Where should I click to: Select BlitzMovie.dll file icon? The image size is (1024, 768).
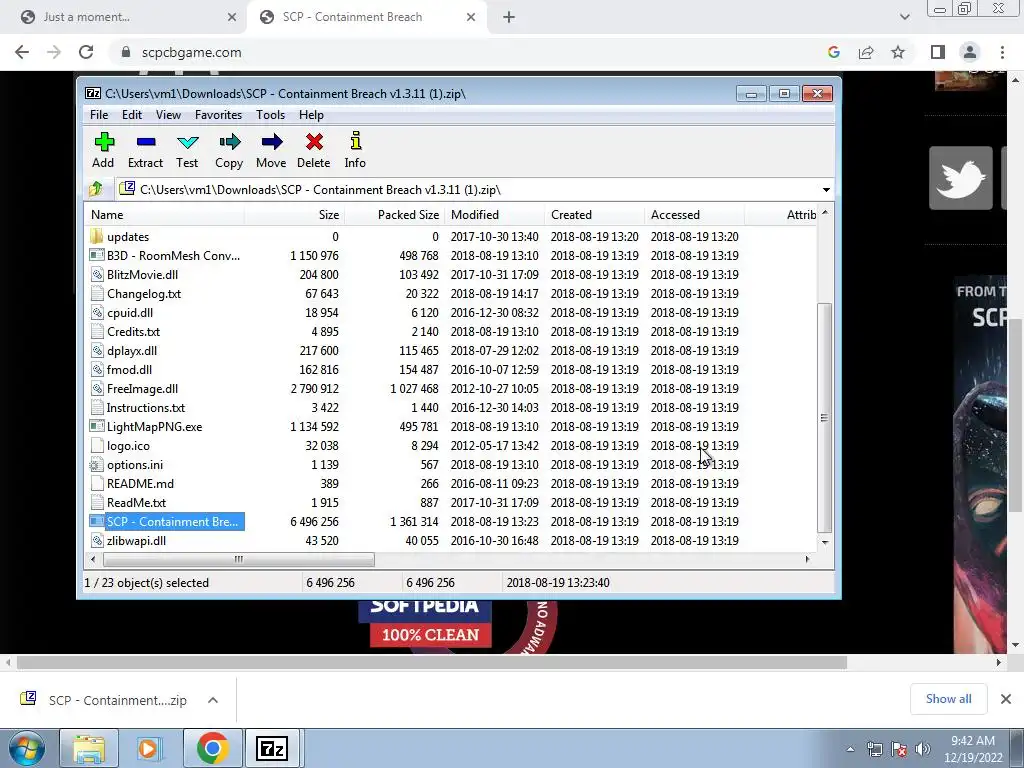[97, 274]
